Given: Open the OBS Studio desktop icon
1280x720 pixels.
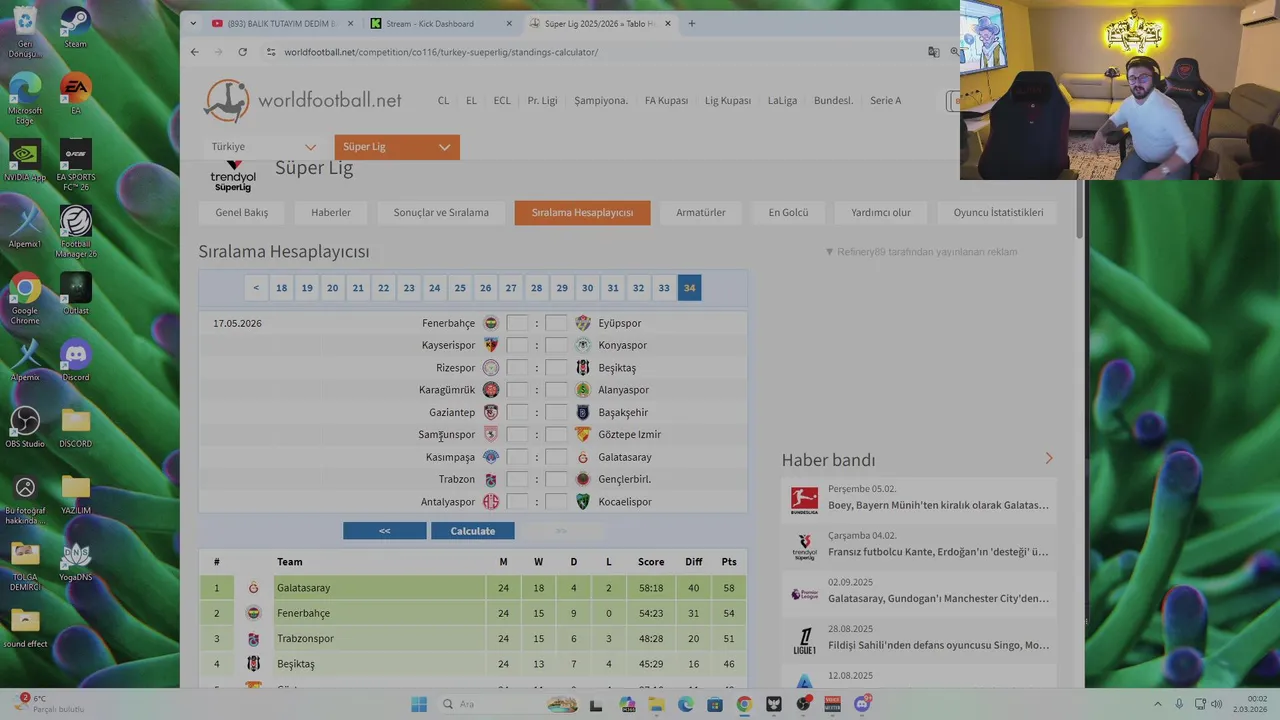Looking at the screenshot, I should point(25,427).
